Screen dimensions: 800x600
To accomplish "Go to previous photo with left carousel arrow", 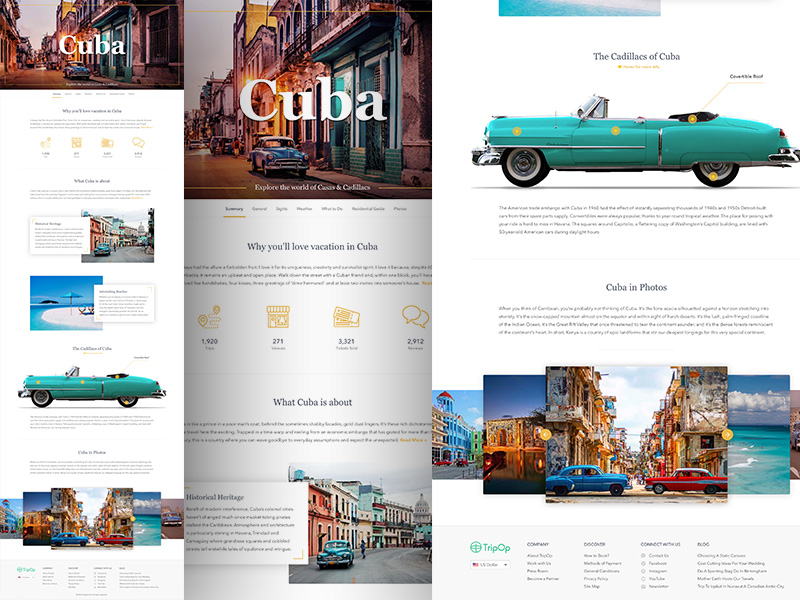I will pos(545,435).
